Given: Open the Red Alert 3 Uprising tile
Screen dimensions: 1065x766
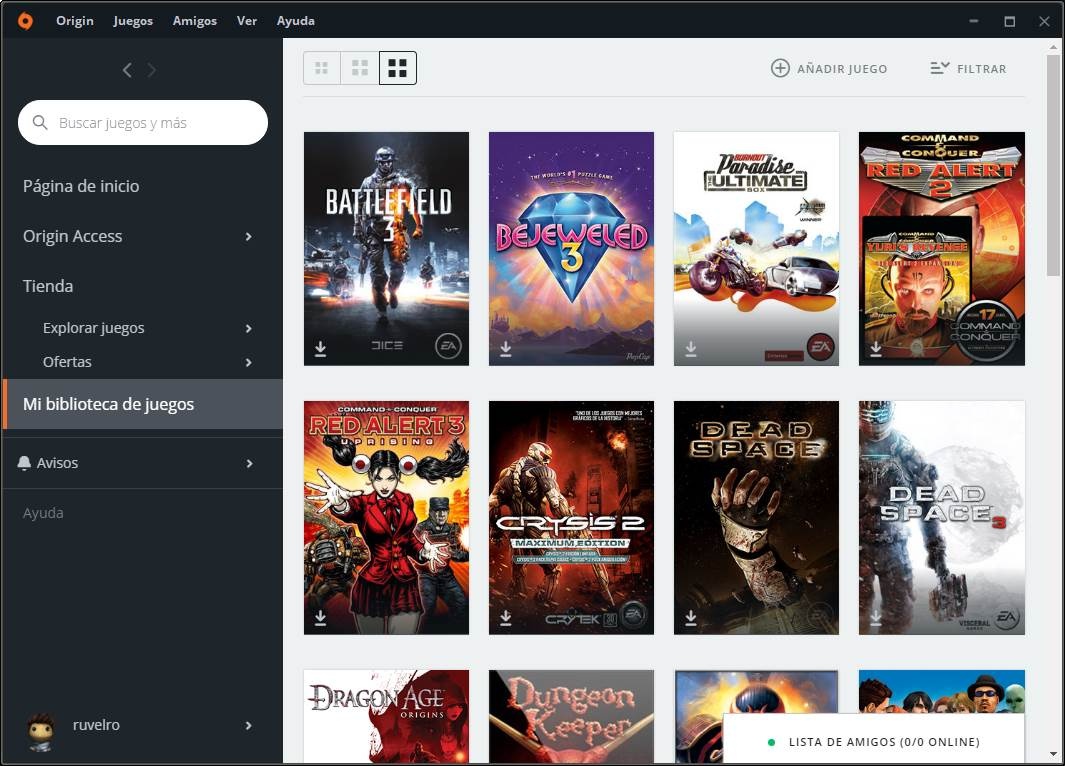Looking at the screenshot, I should pos(386,517).
